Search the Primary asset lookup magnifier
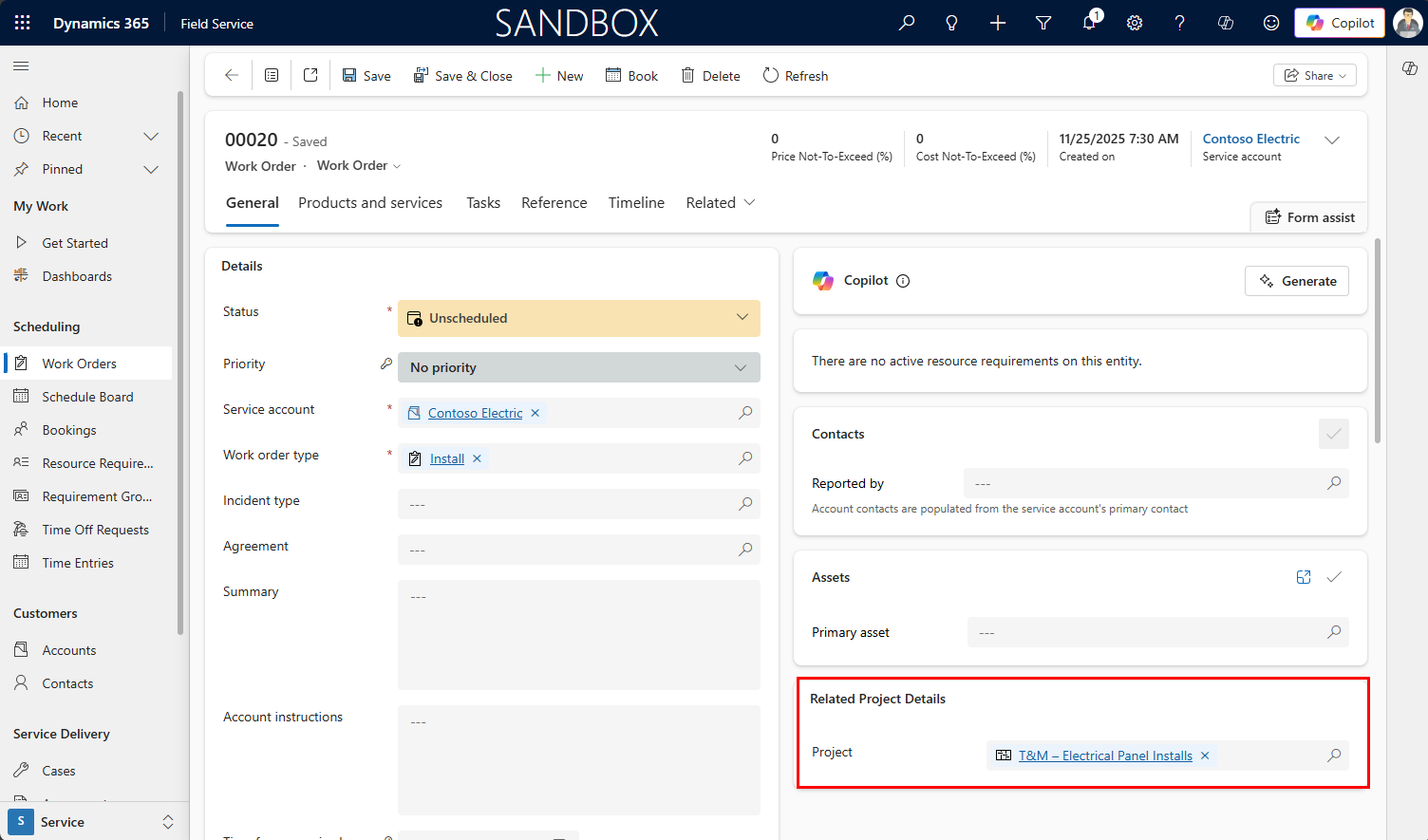Image resolution: width=1428 pixels, height=840 pixels. 1334,632
